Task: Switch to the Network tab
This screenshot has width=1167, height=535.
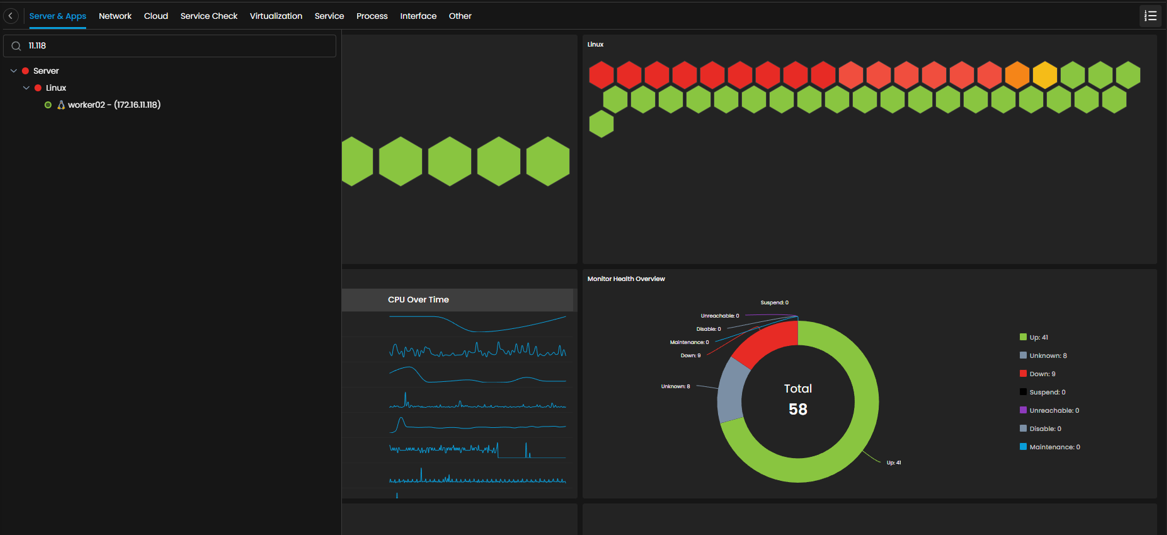Action: [115, 16]
